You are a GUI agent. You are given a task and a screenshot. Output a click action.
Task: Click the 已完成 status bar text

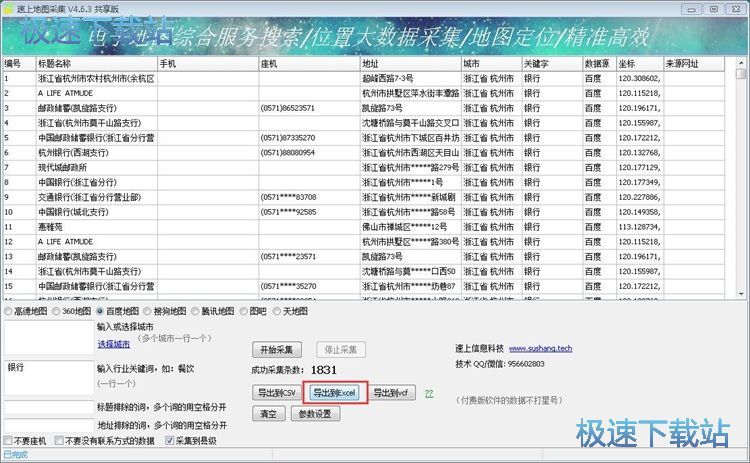tap(15, 454)
